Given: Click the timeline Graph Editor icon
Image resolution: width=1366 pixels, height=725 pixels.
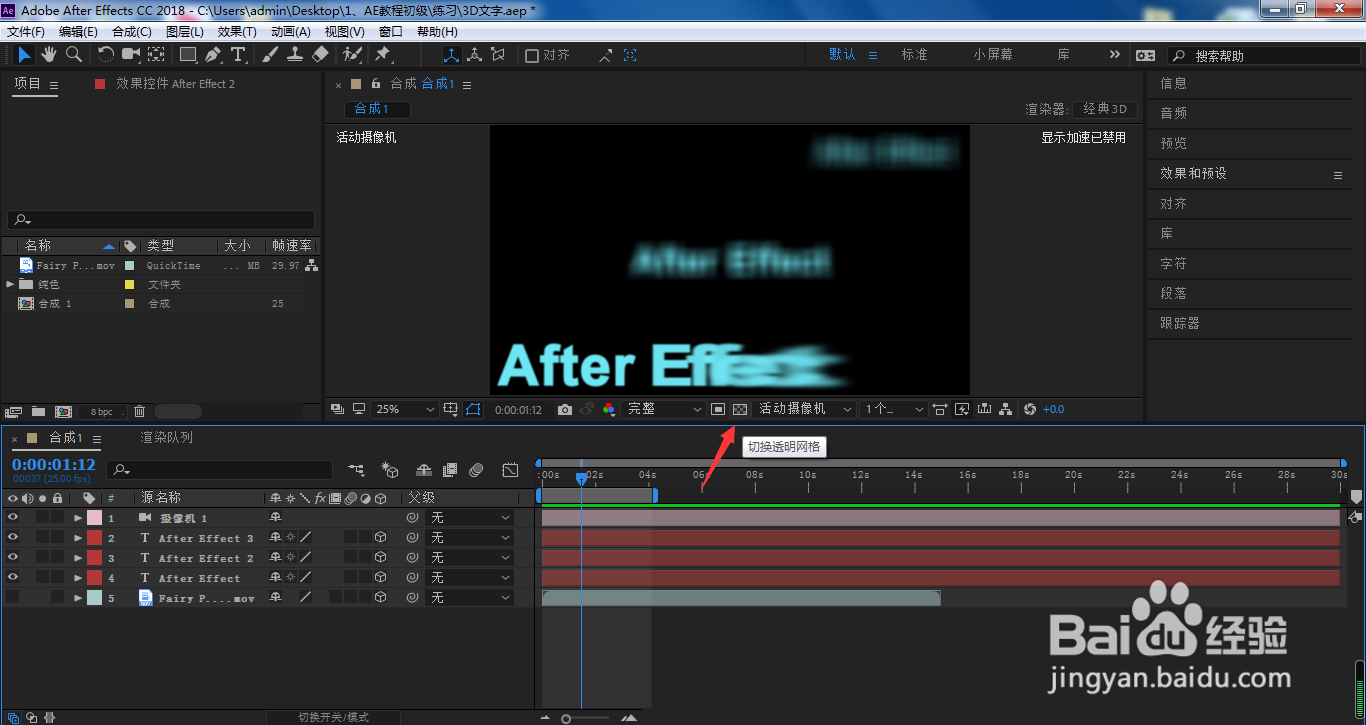Looking at the screenshot, I should pos(510,470).
